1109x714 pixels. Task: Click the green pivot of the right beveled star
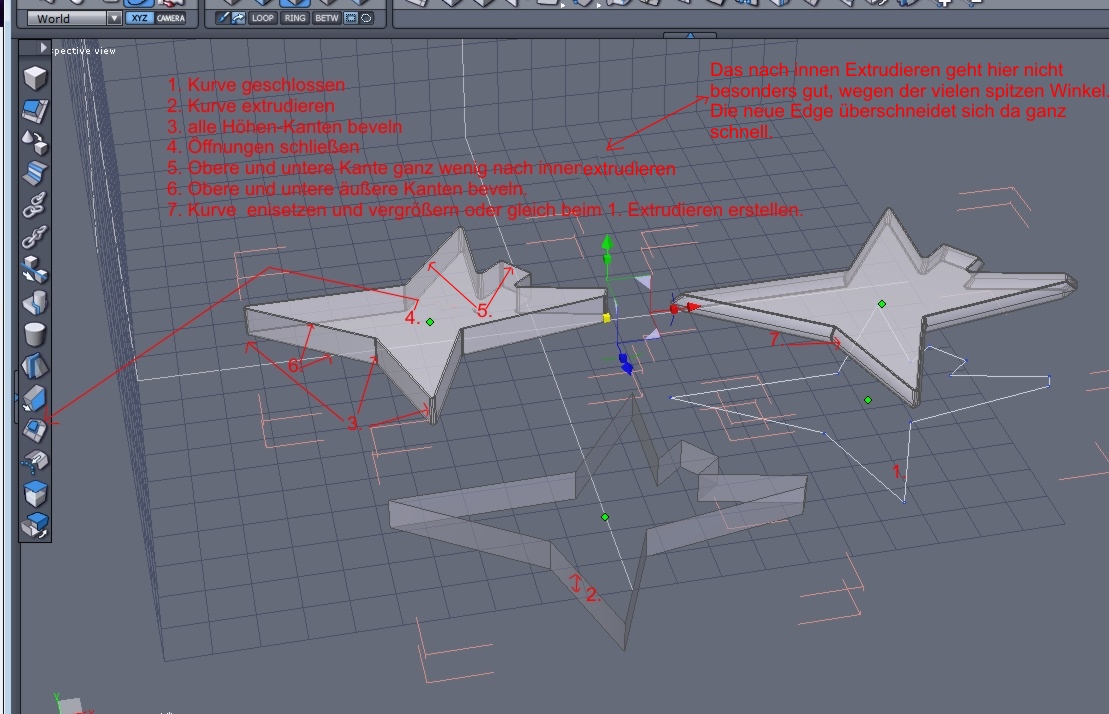point(882,304)
